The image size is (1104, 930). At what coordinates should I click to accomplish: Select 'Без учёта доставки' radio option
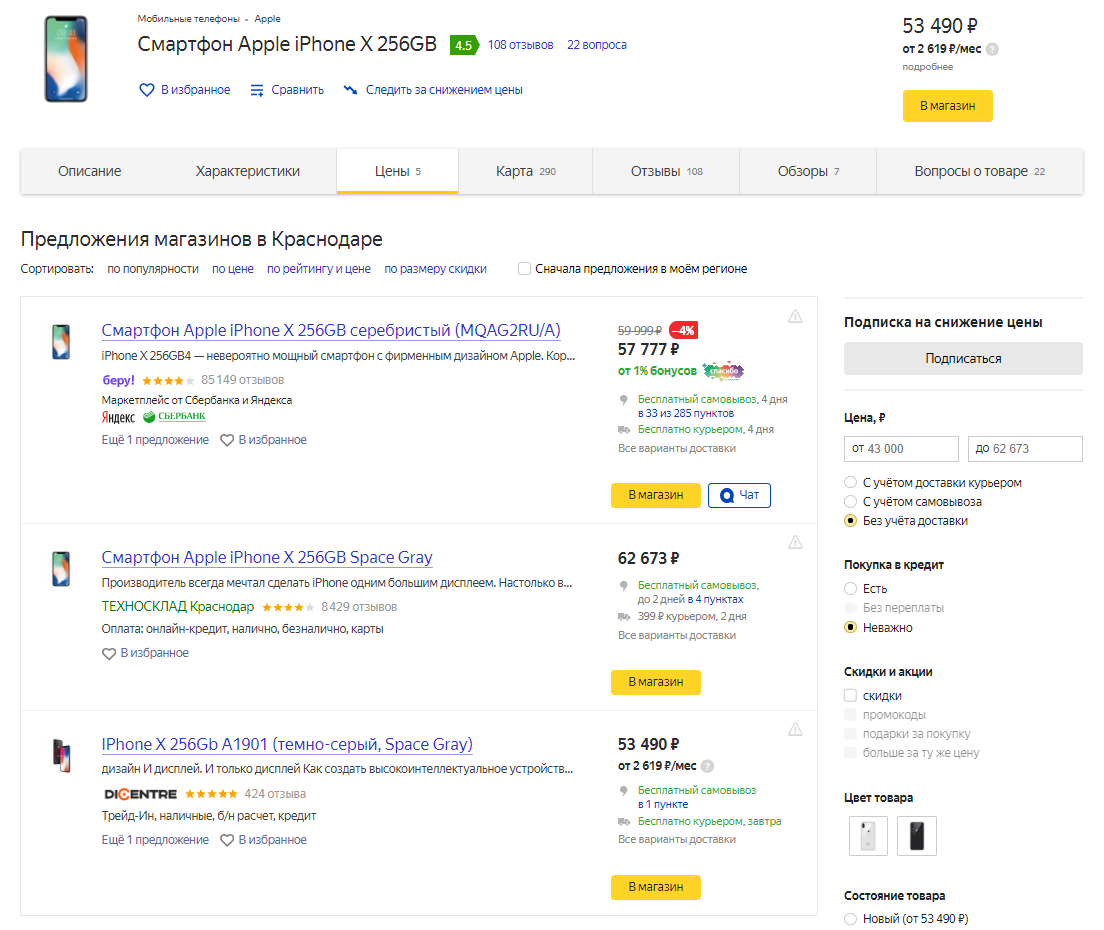point(851,520)
